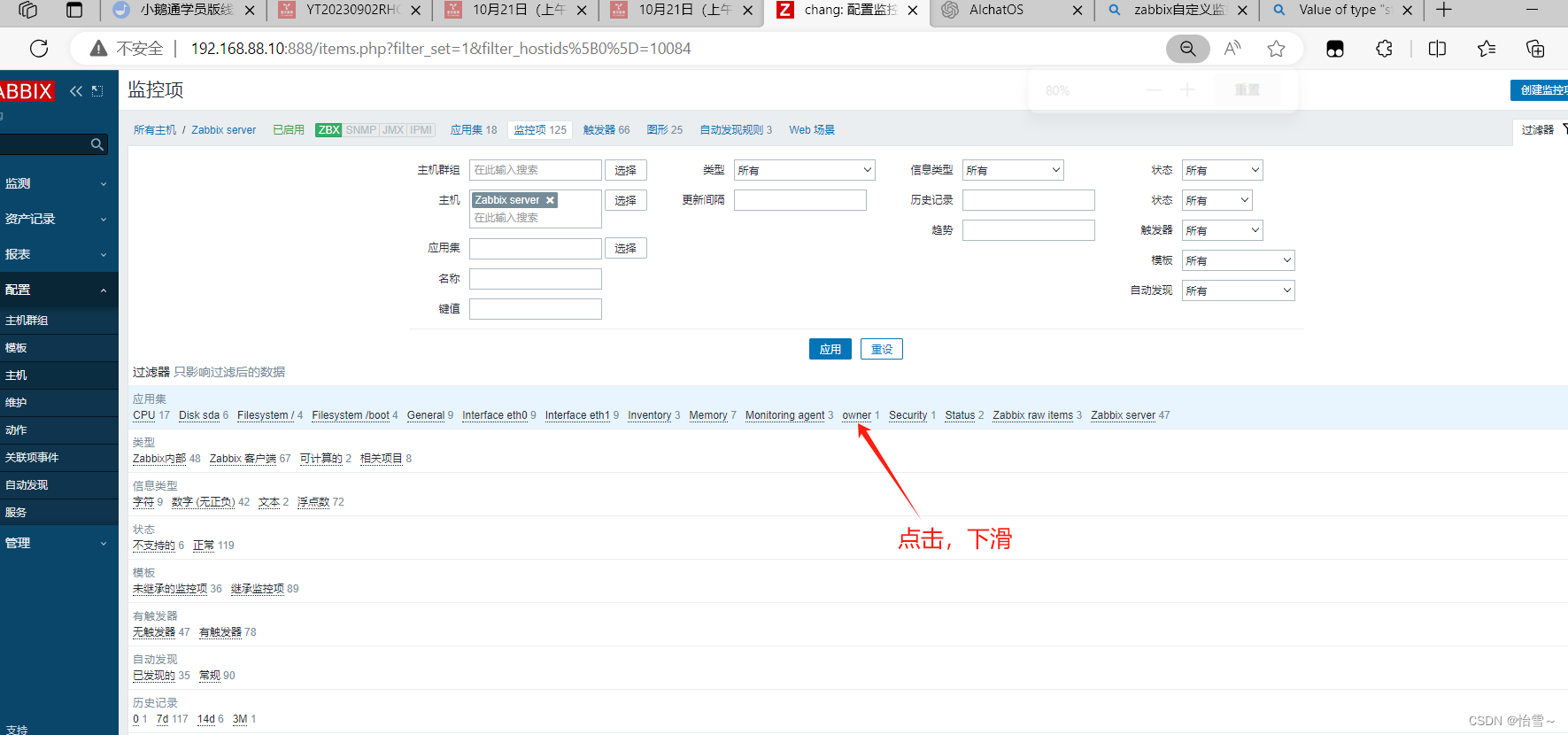Click the CPU application subfilter link
Viewport: 1568px width, 735px height.
click(x=143, y=415)
